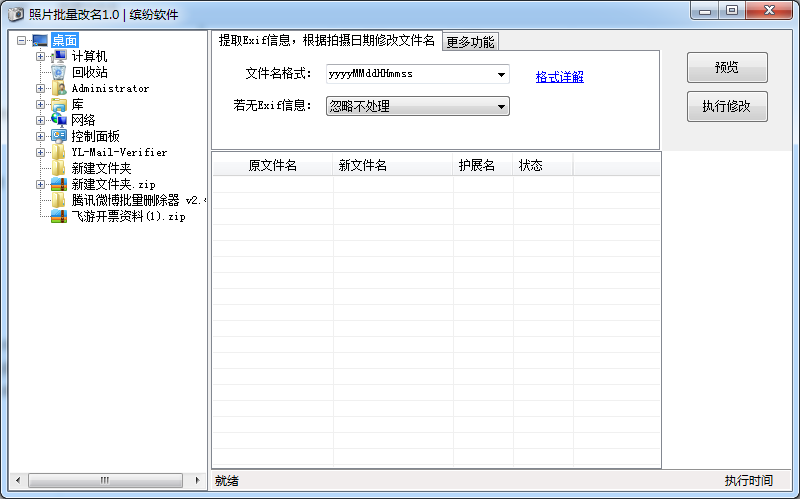The height and width of the screenshot is (499, 800).
Task: Expand the 新建文件夹.zip tree node
Action: [x=40, y=184]
